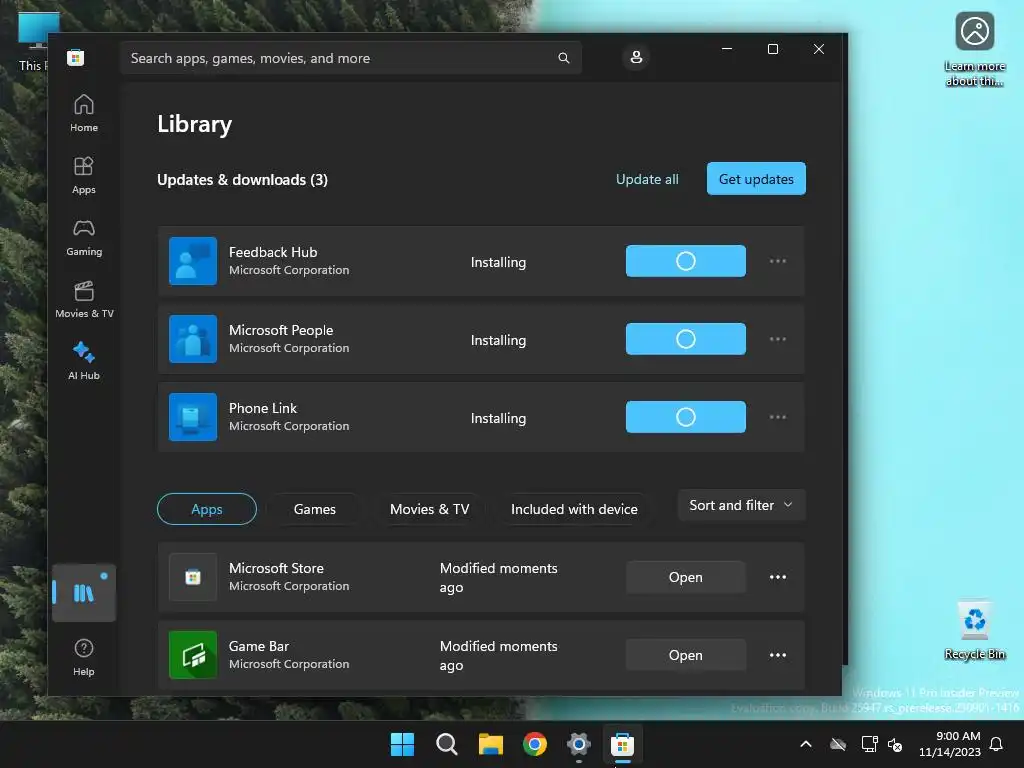The width and height of the screenshot is (1024, 768).
Task: Open more options for Game Bar
Action: pyautogui.click(x=778, y=655)
